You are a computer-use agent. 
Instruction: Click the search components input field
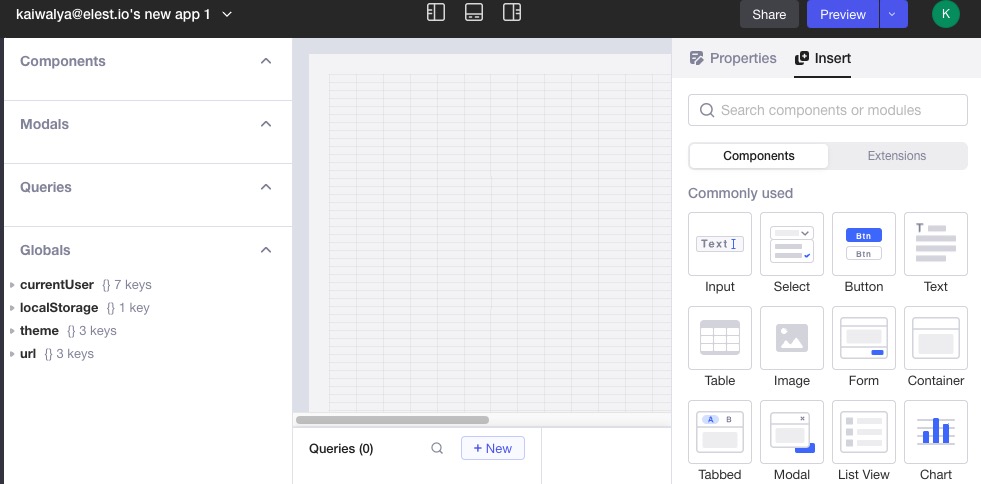pyautogui.click(x=828, y=110)
